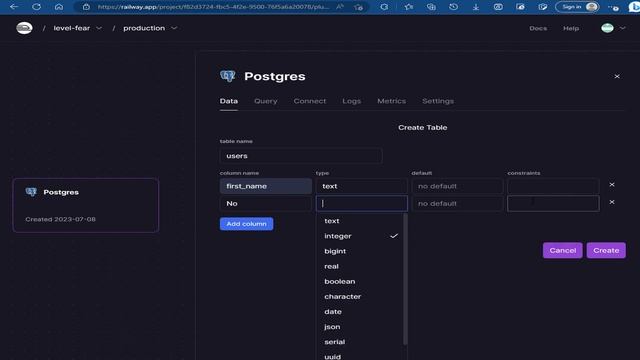Select the Postgres service card
The image size is (640, 360).
(x=86, y=205)
